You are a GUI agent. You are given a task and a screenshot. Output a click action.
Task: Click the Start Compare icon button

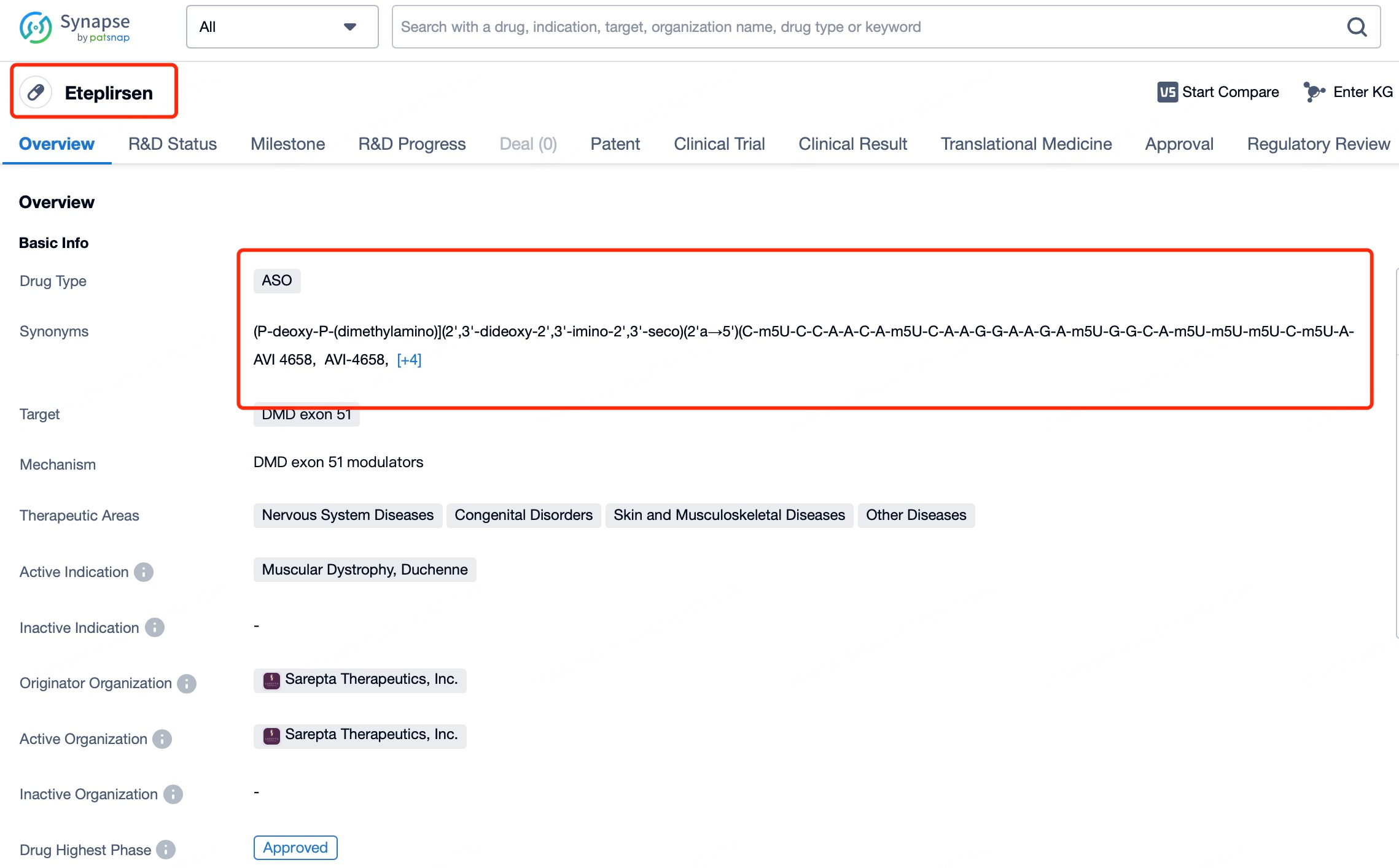pyautogui.click(x=1166, y=92)
